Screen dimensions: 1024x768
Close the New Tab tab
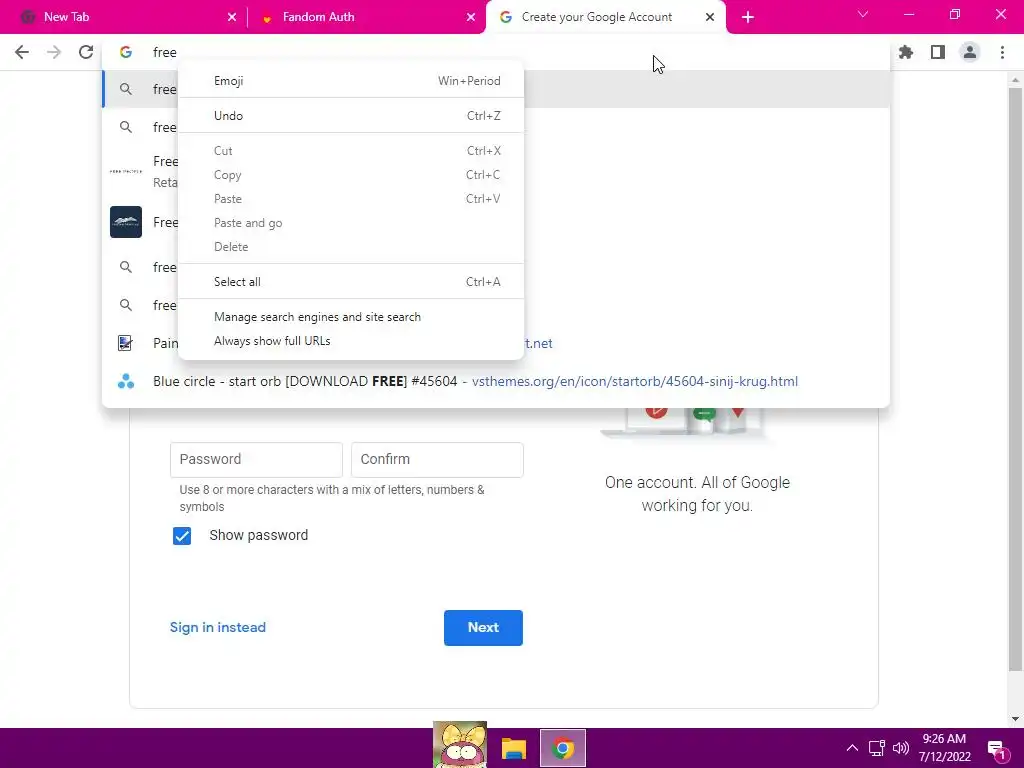(232, 17)
